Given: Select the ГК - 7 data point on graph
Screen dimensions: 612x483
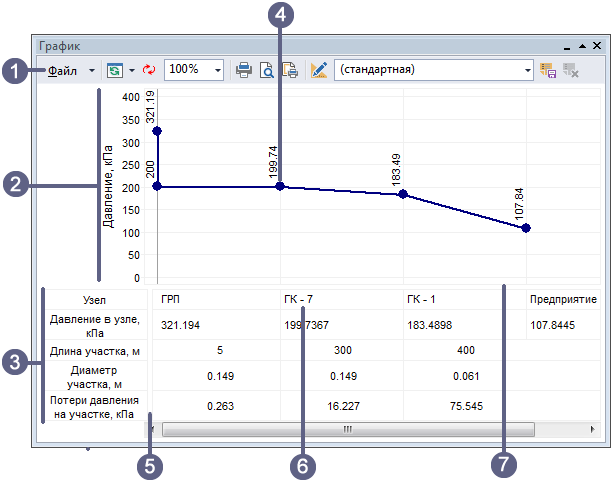Looking at the screenshot, I should tap(280, 186).
